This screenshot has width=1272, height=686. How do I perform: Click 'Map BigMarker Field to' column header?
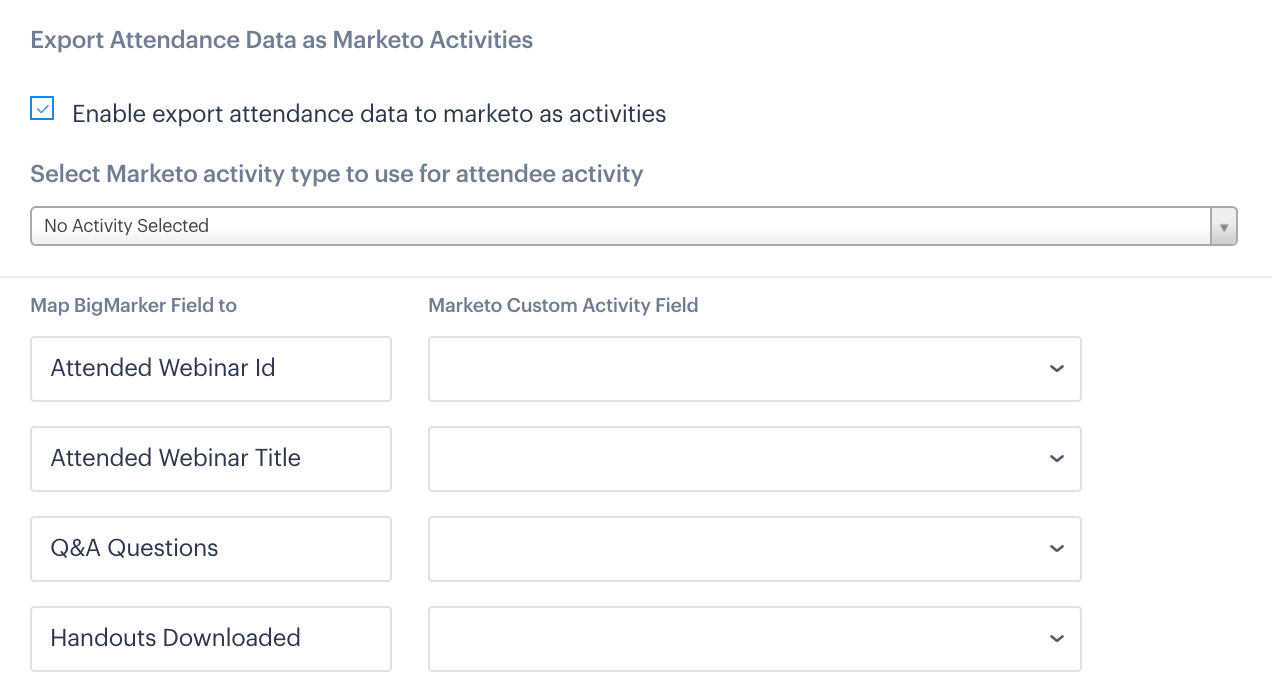click(133, 306)
